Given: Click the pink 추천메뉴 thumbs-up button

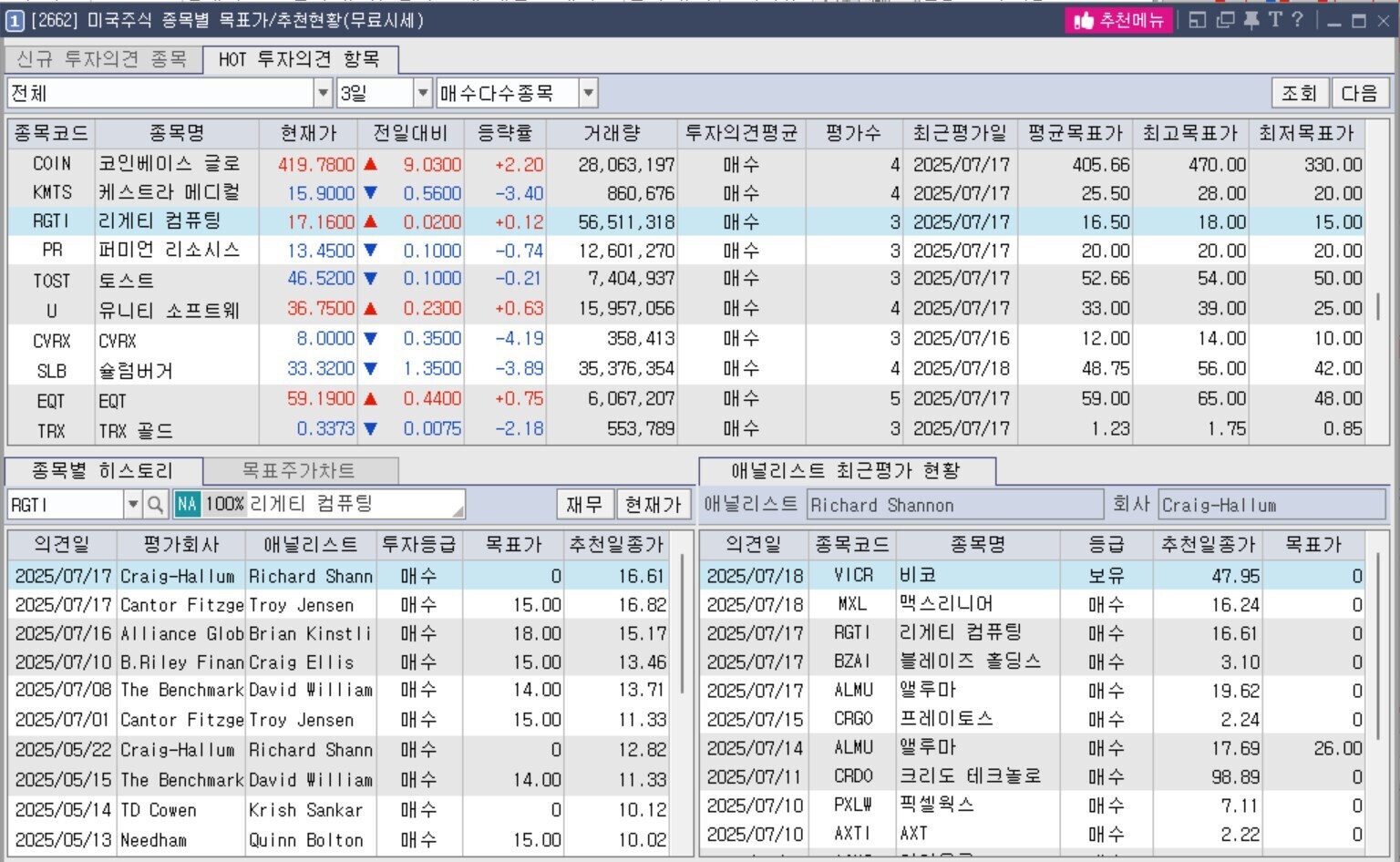Looking at the screenshot, I should pyautogui.click(x=1119, y=20).
